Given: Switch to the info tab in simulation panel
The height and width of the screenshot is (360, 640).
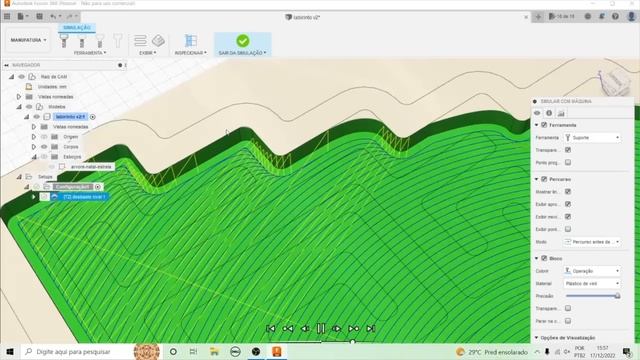Looking at the screenshot, I should click(x=549, y=113).
